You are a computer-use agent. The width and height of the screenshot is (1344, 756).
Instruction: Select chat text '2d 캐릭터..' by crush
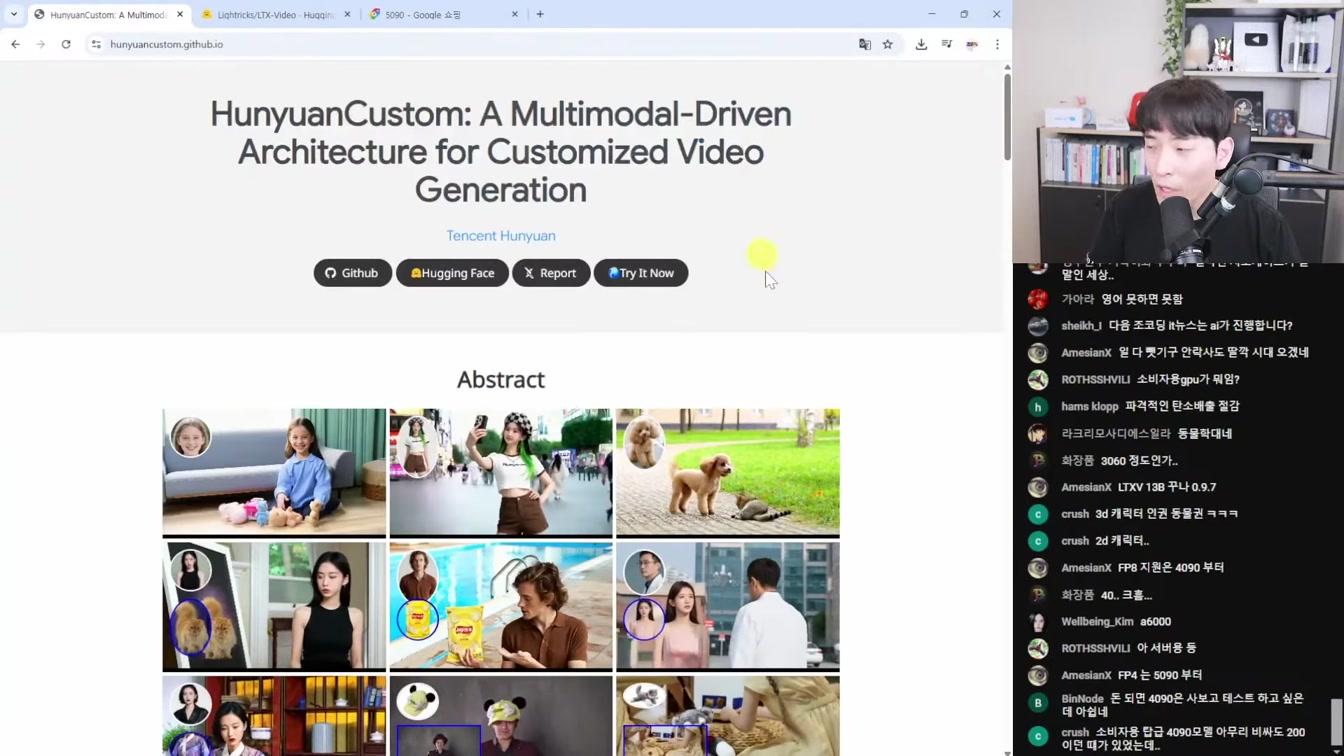click(x=1122, y=541)
